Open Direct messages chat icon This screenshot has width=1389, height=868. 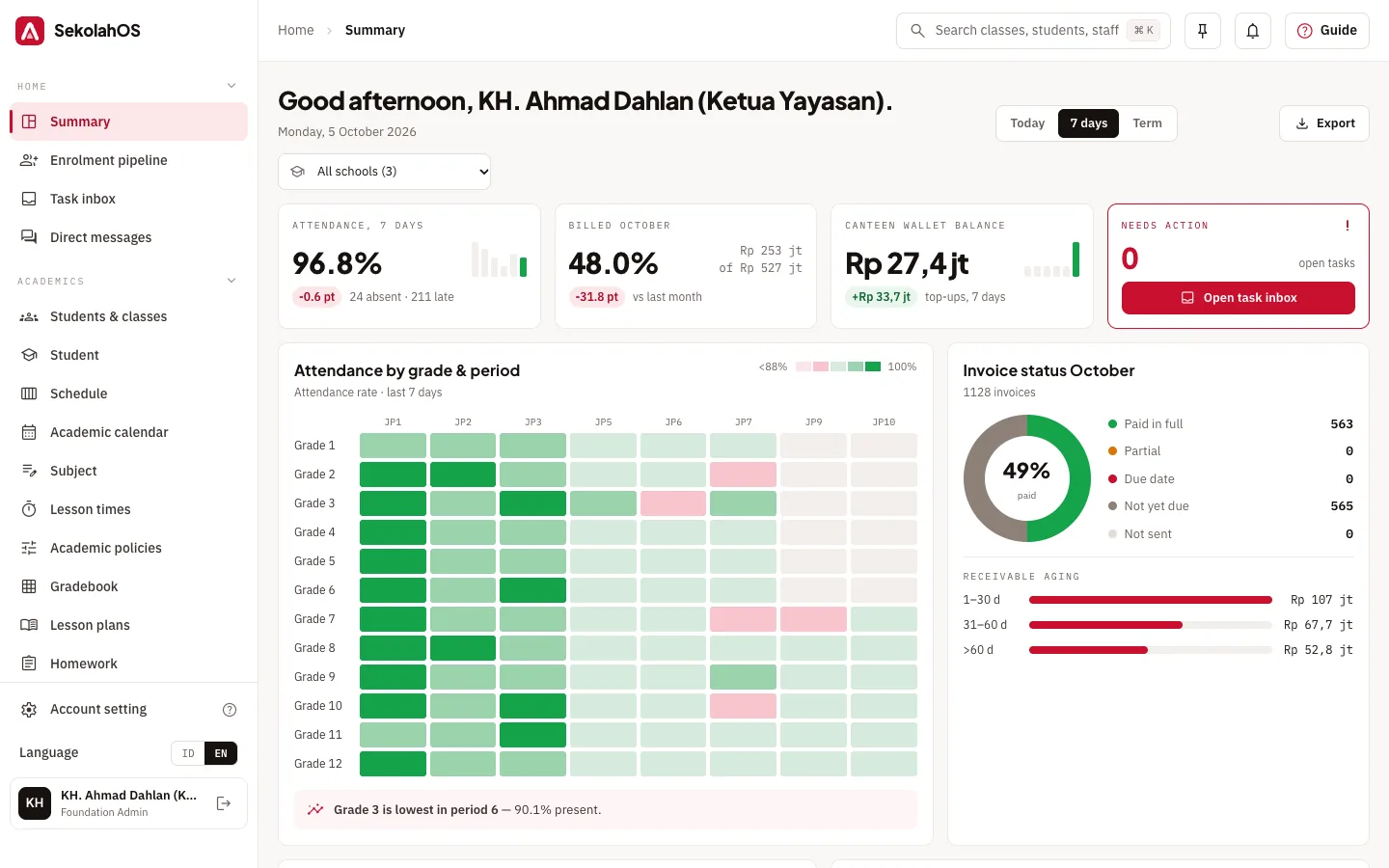pos(29,237)
